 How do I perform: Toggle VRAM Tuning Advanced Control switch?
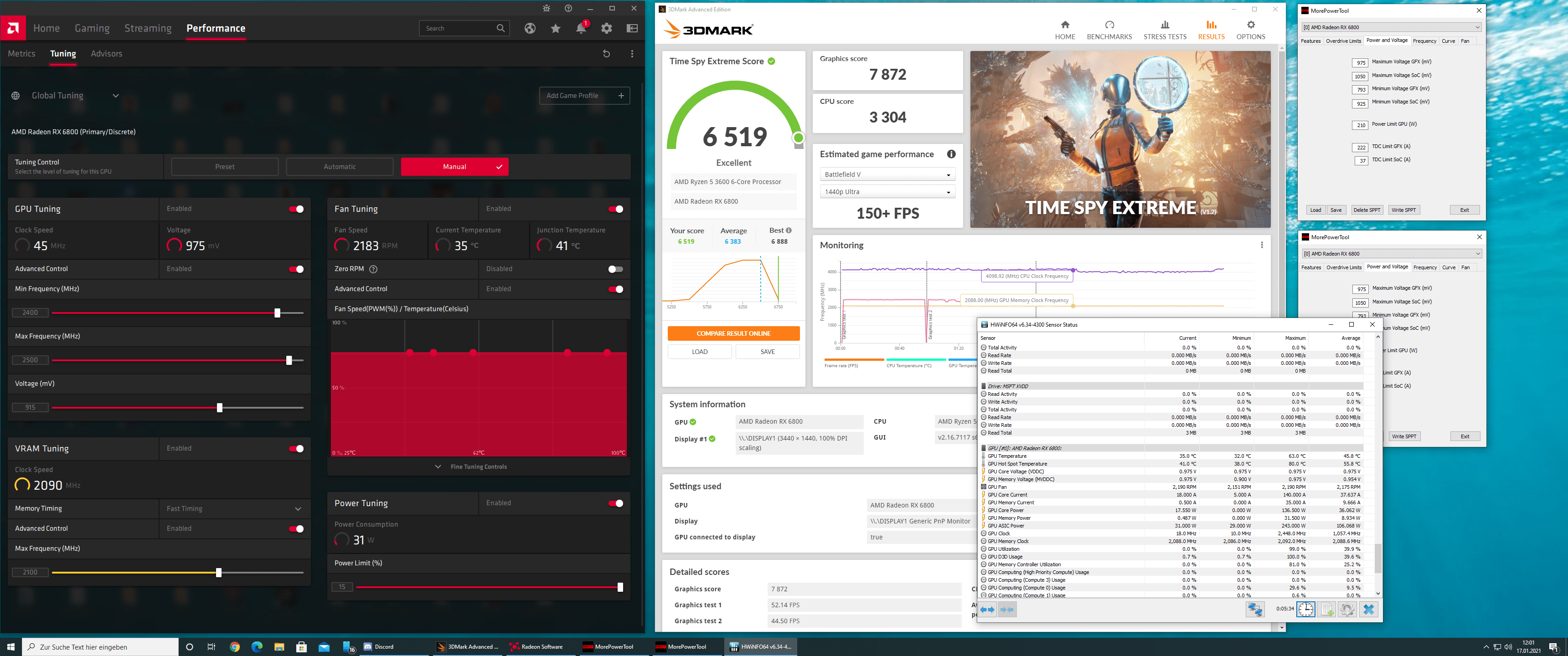click(296, 529)
